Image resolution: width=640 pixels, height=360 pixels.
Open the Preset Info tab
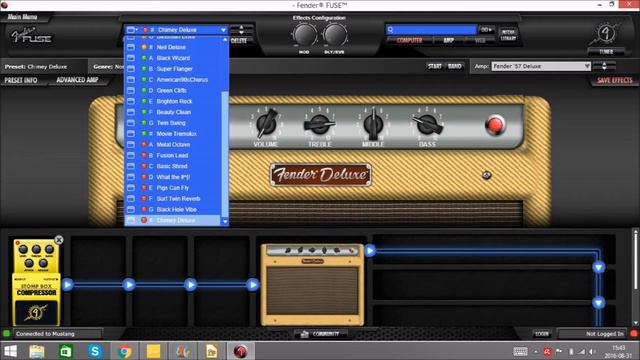click(x=21, y=80)
